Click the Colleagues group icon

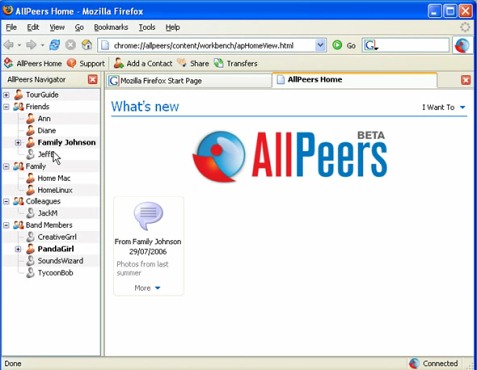pyautogui.click(x=18, y=201)
